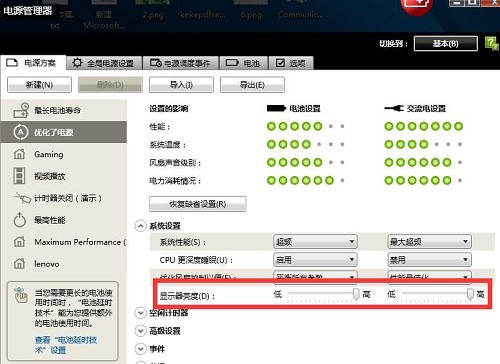Click the 计时器关闭 (演示) projector icon
The width and height of the screenshot is (500, 364).
point(22,198)
